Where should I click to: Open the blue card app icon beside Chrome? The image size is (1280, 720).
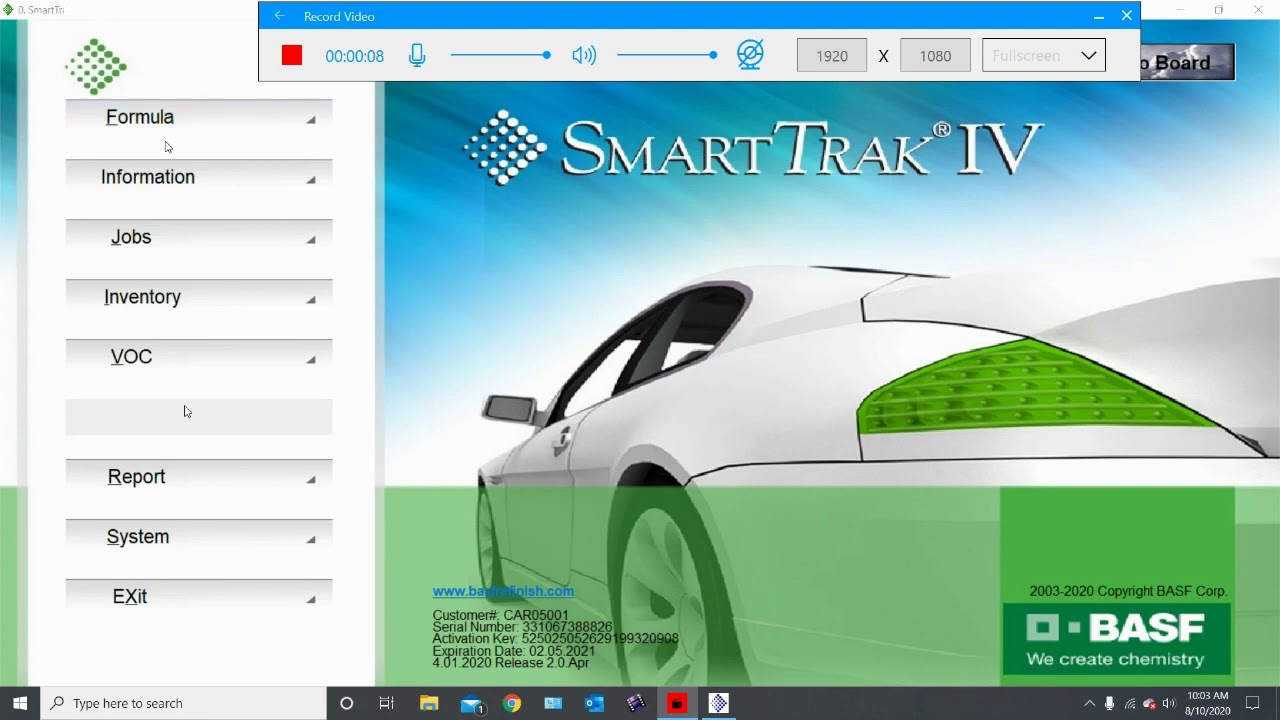point(553,703)
